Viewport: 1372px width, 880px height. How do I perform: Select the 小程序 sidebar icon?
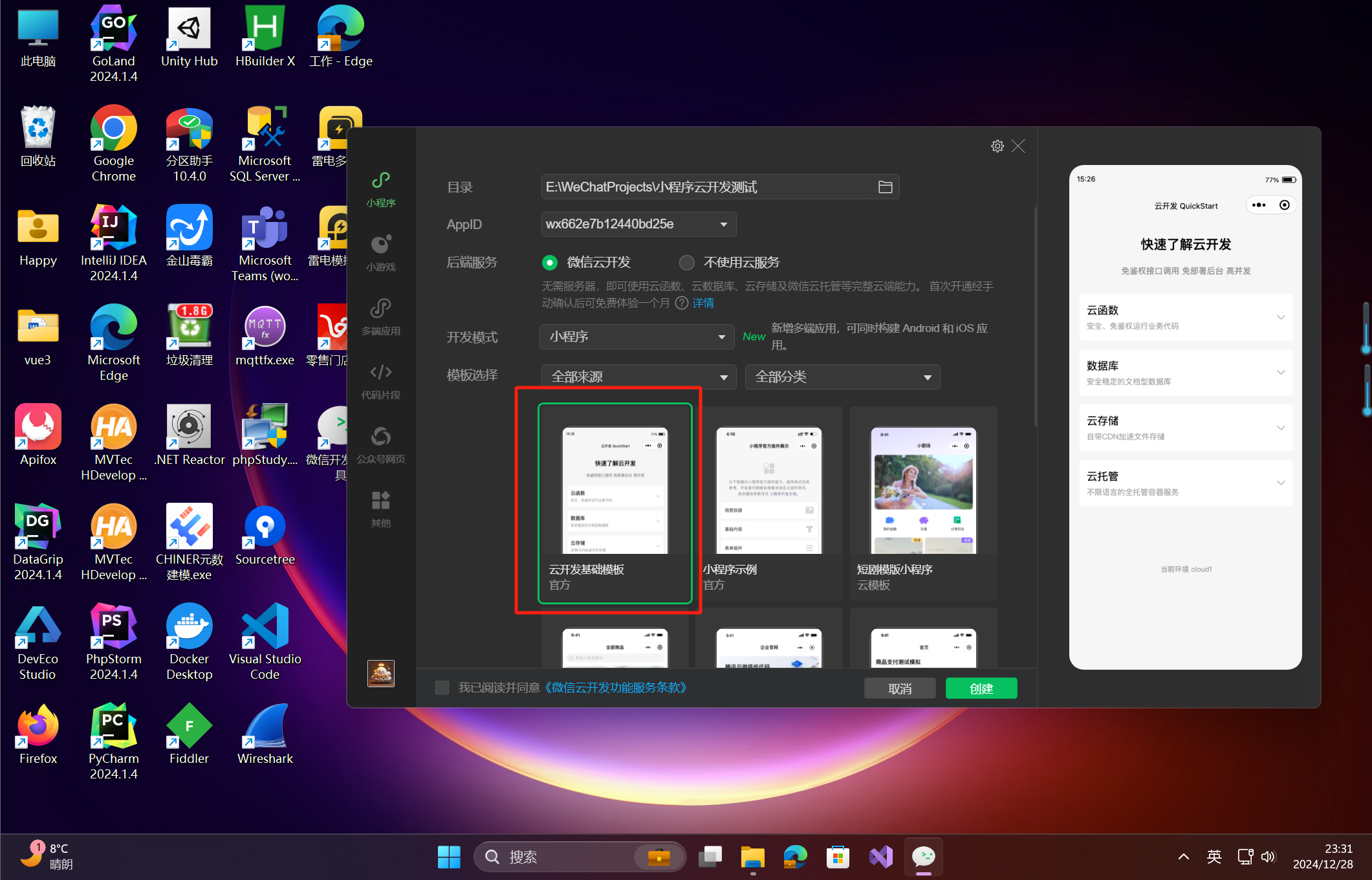point(380,188)
